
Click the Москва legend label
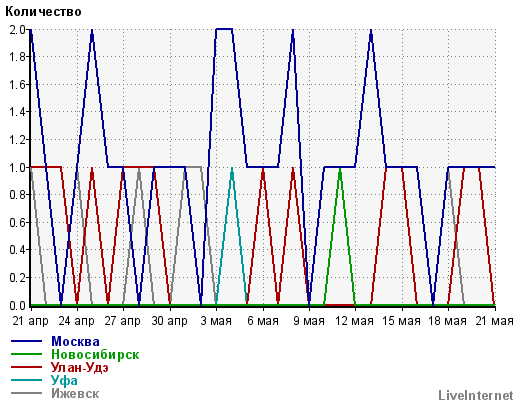pos(75,341)
